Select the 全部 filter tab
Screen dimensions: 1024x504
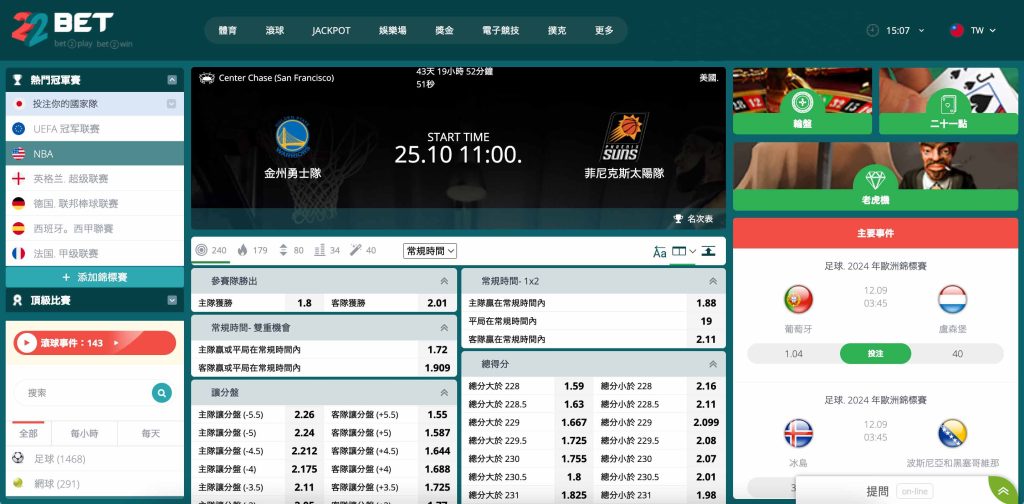tap(29, 433)
